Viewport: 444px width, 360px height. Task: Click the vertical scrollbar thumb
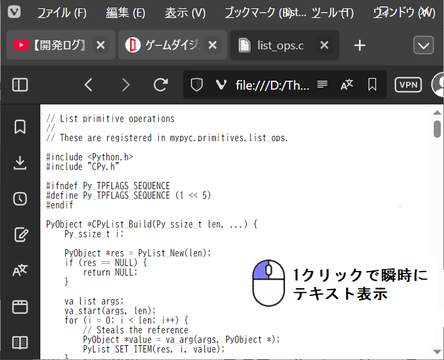[437, 129]
